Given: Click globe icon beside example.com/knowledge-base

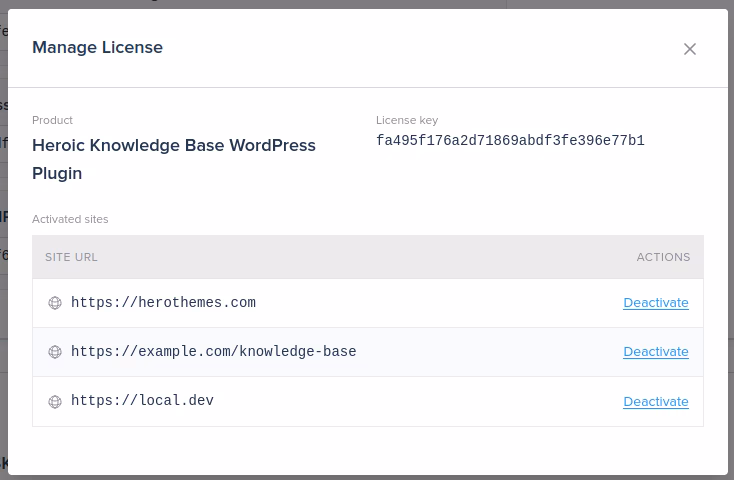Looking at the screenshot, I should 55,352.
